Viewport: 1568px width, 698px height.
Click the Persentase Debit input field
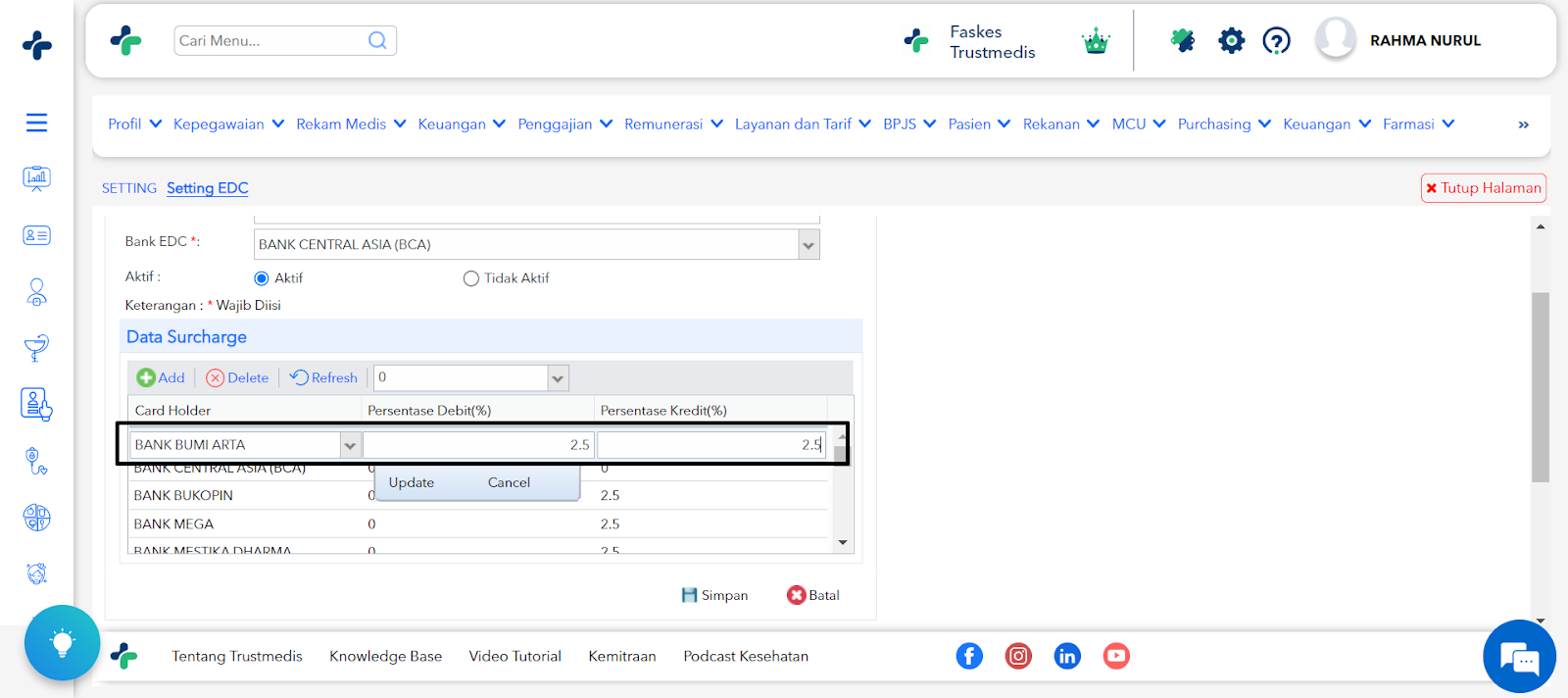pos(478,445)
